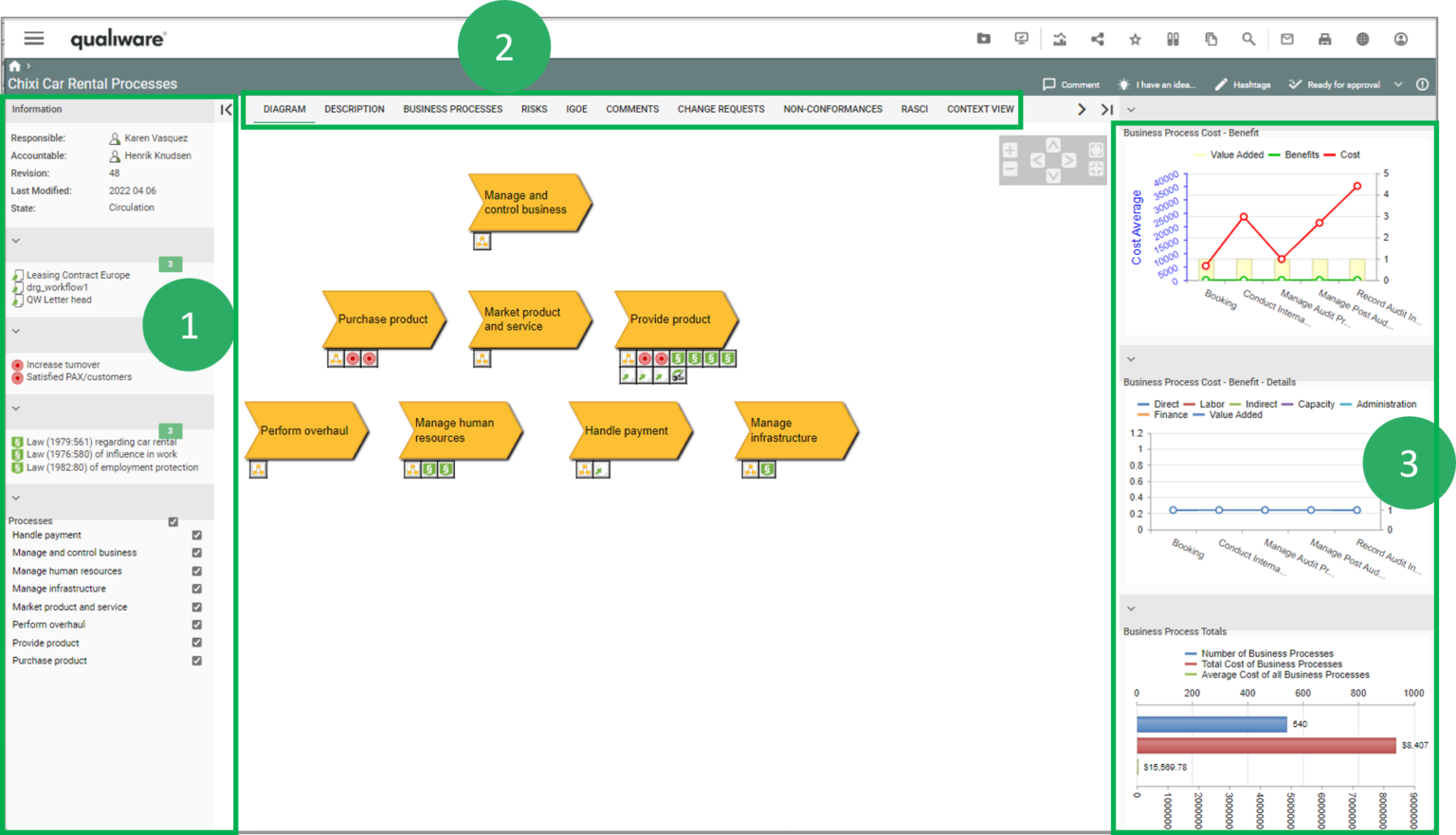Click the share icon in toolbar

pos(1097,39)
